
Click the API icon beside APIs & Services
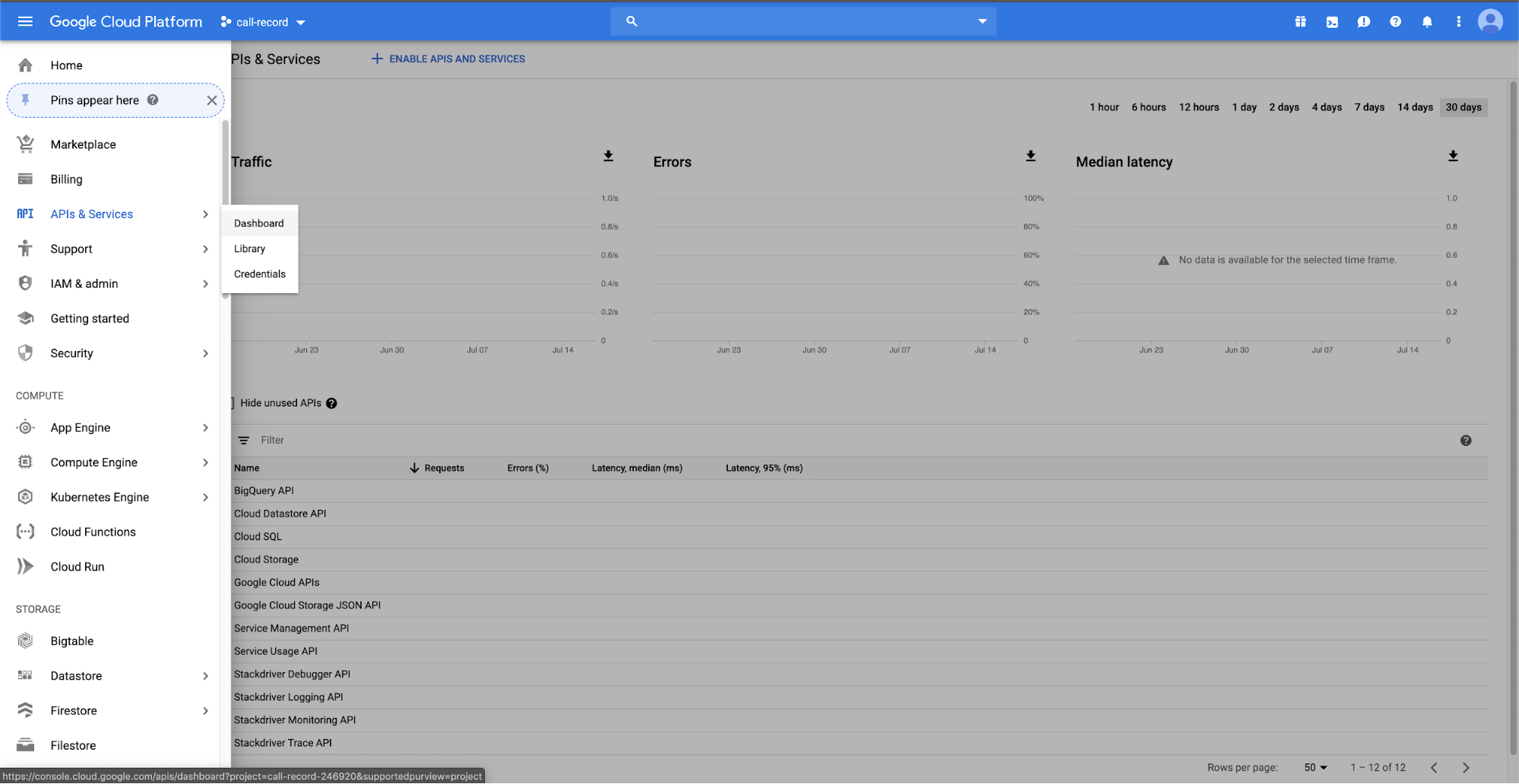(x=25, y=214)
